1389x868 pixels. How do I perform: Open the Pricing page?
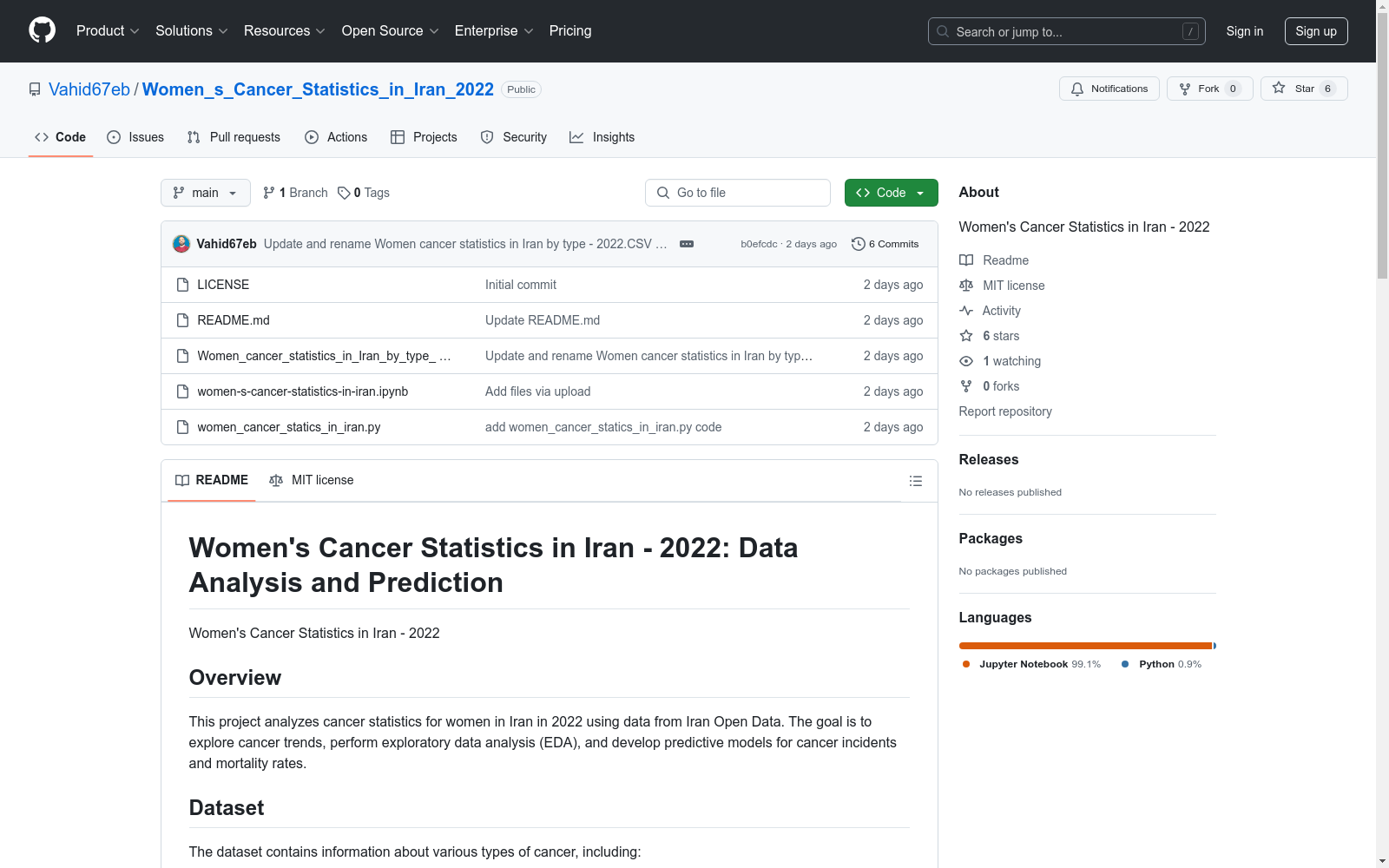coord(570,31)
